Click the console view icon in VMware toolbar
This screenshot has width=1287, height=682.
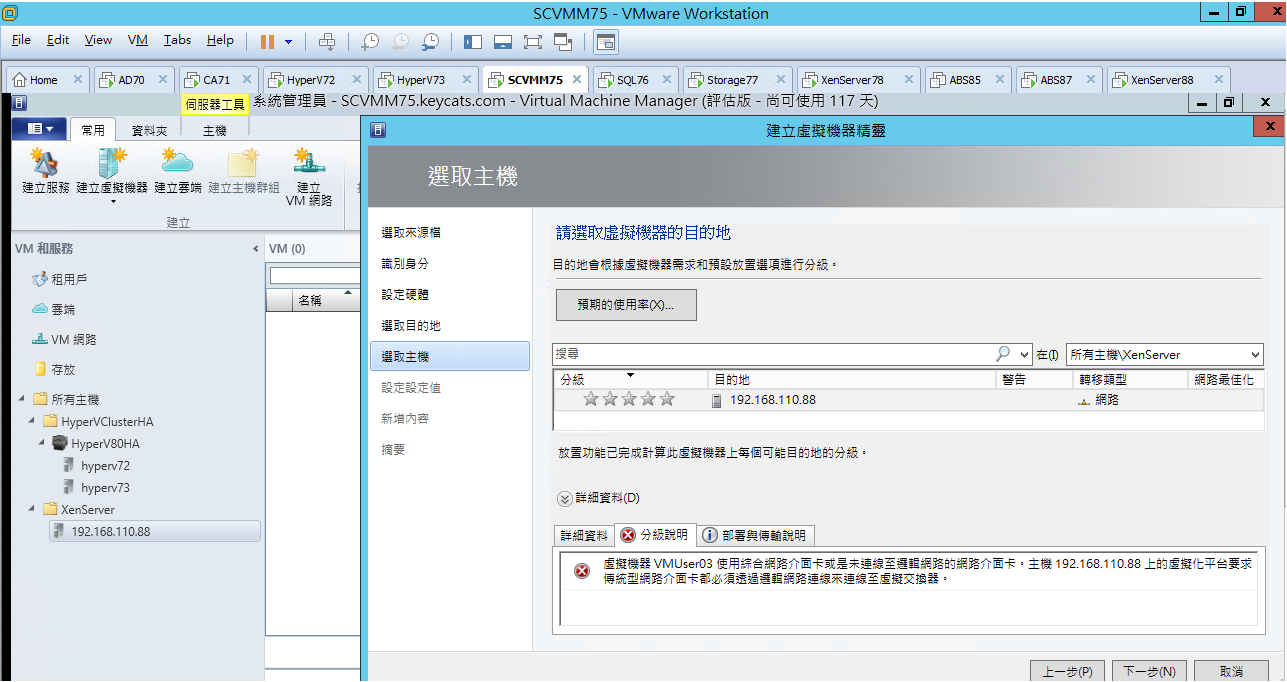pyautogui.click(x=606, y=41)
